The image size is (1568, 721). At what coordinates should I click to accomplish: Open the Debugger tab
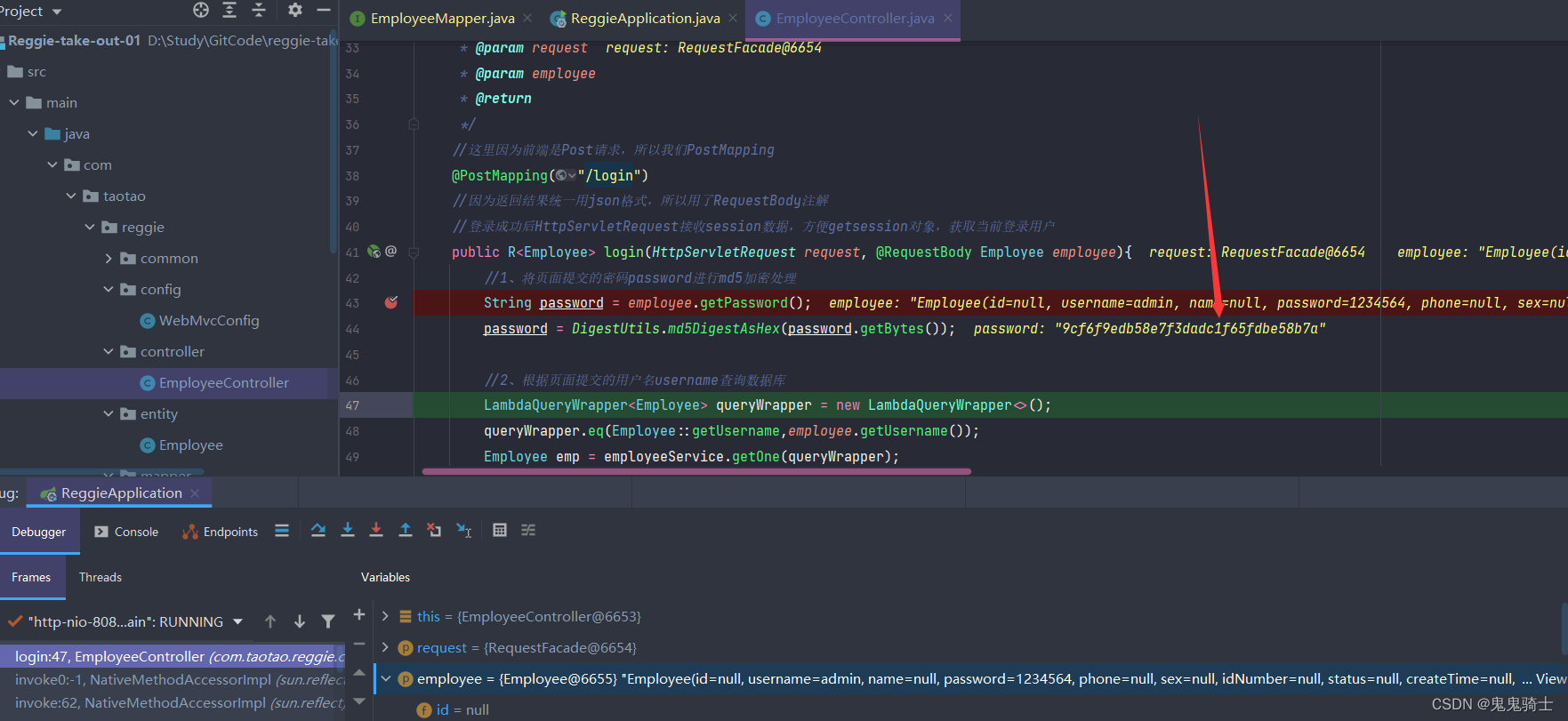coord(39,532)
